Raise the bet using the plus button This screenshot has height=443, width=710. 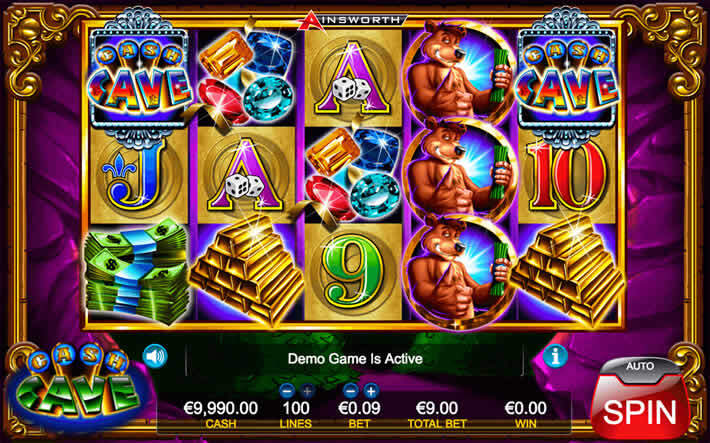pyautogui.click(x=371, y=390)
